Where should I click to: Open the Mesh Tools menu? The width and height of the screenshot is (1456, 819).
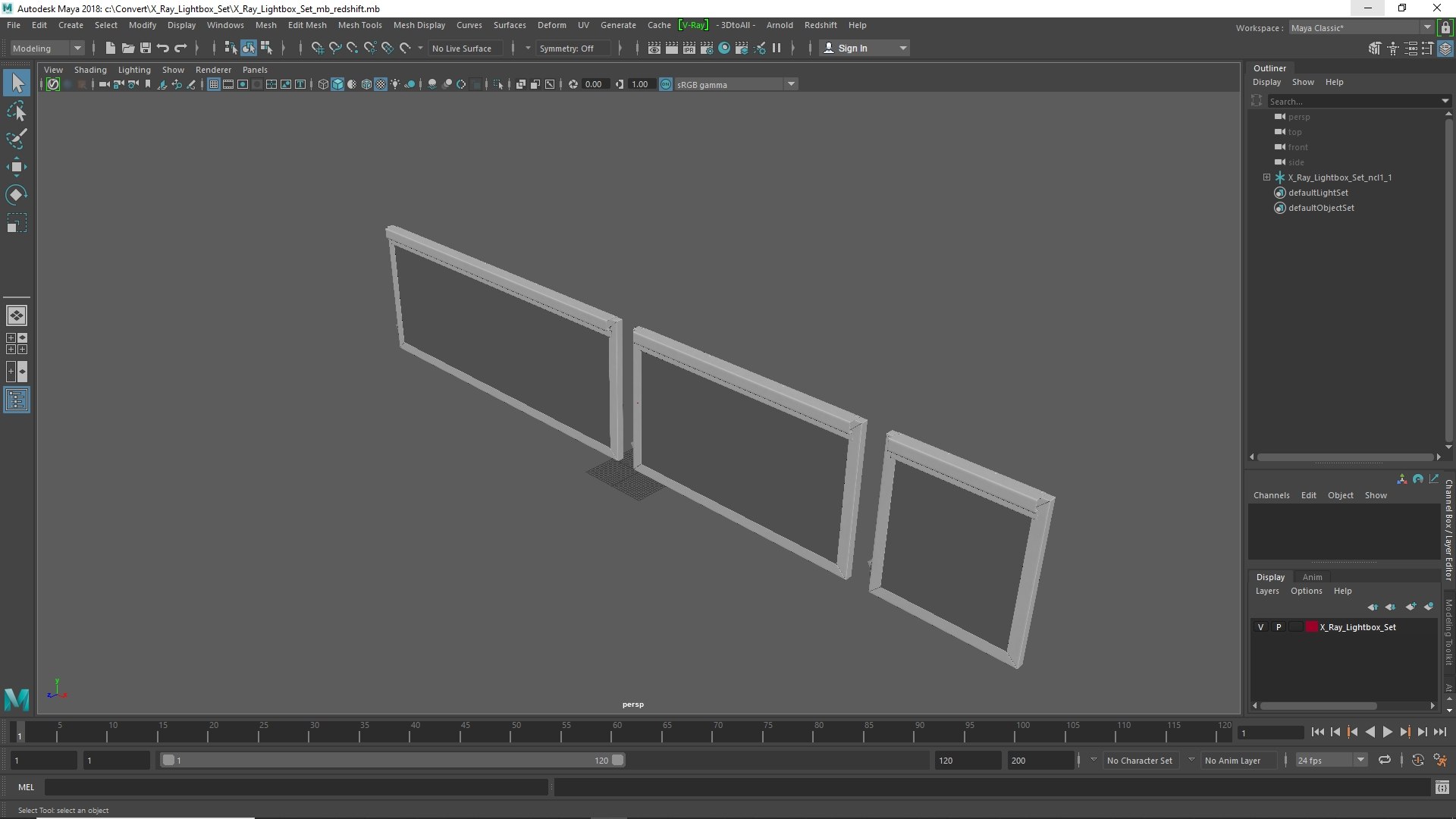tap(359, 25)
